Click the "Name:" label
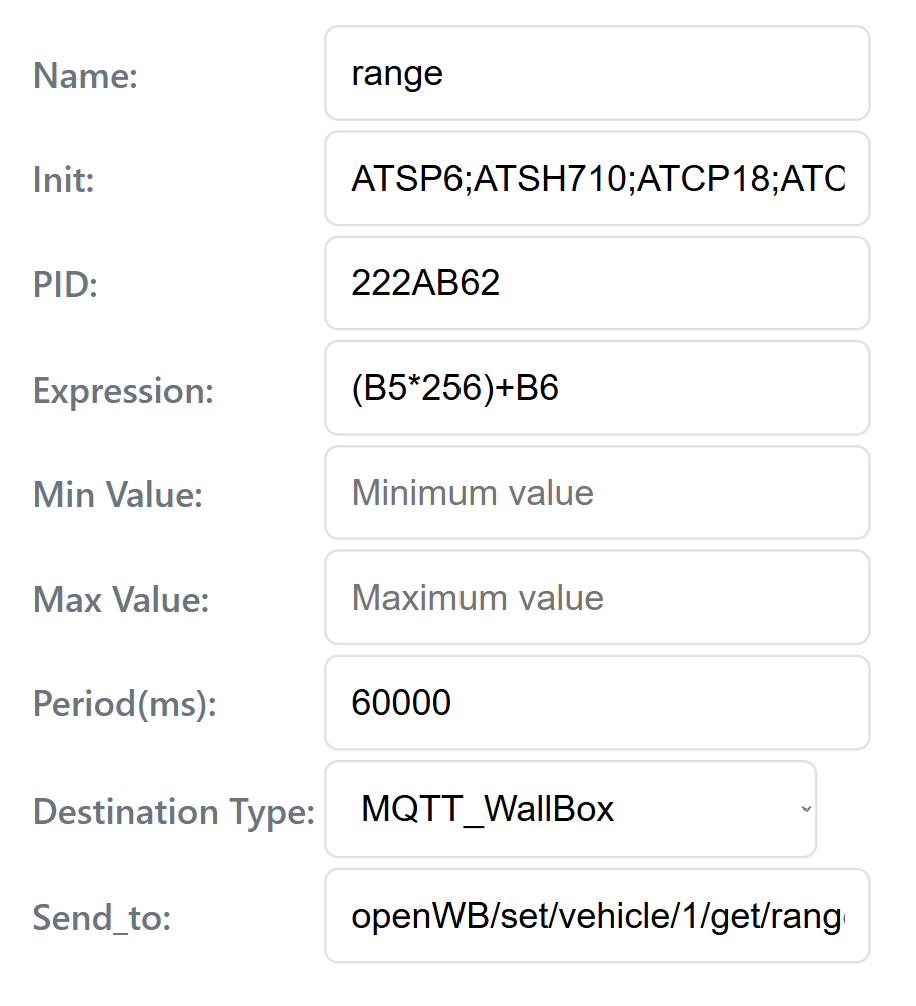 click(x=85, y=76)
